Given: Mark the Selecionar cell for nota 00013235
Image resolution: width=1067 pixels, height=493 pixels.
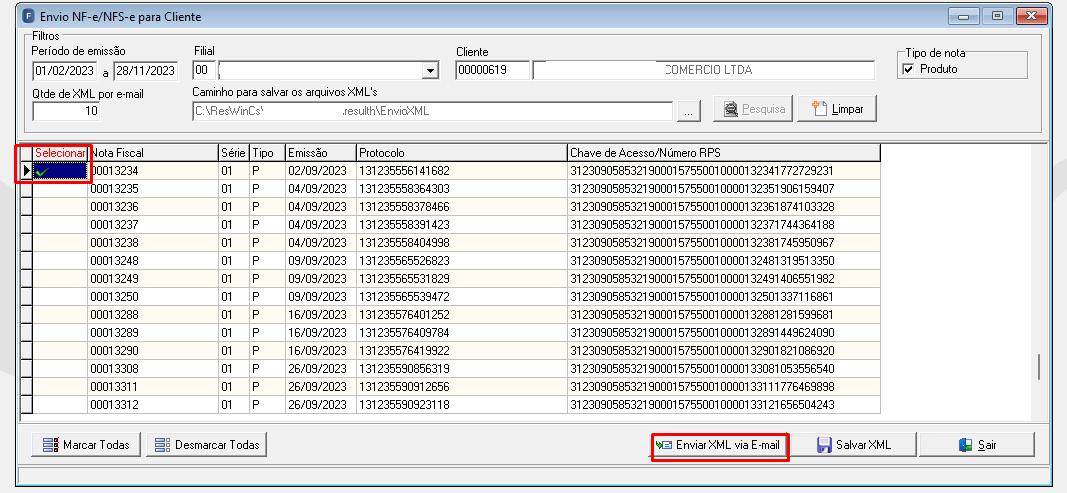Looking at the screenshot, I should click(61, 189).
